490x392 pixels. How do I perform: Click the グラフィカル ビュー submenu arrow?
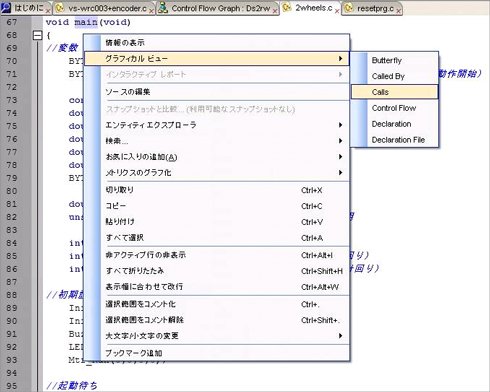point(340,59)
